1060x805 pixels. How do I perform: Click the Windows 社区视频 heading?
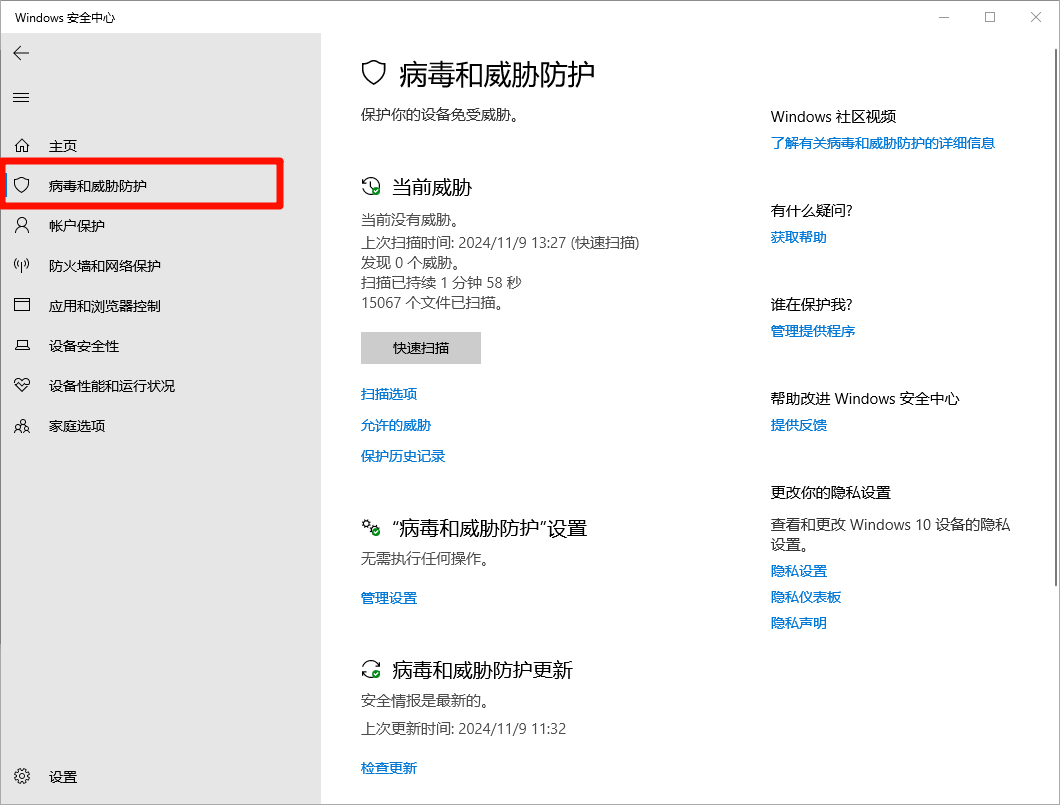tap(833, 116)
